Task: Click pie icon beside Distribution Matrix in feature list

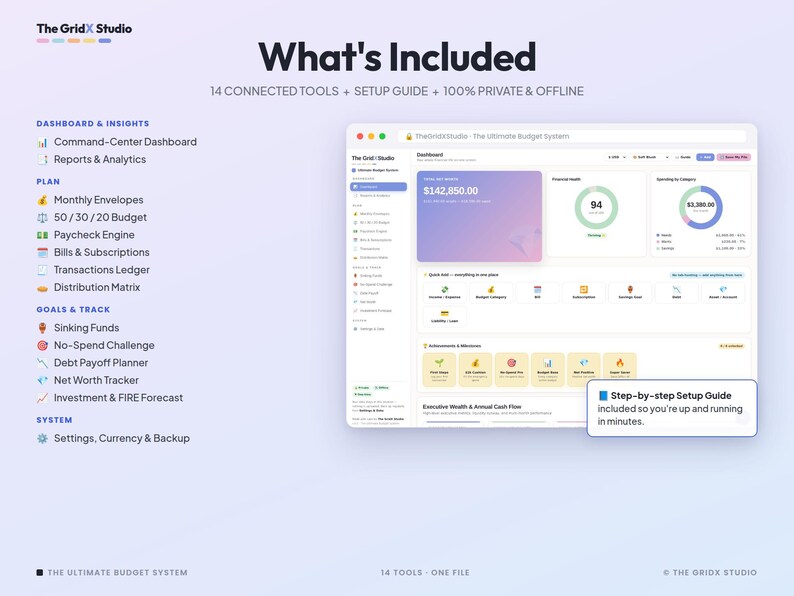Action: coord(43,288)
